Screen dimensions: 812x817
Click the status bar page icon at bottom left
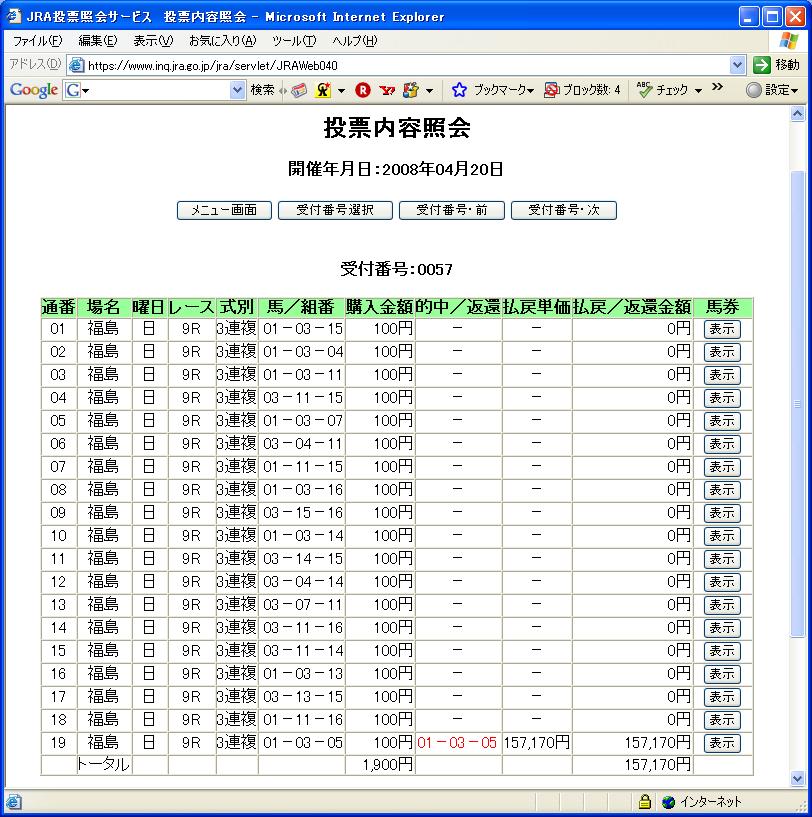(x=14, y=801)
